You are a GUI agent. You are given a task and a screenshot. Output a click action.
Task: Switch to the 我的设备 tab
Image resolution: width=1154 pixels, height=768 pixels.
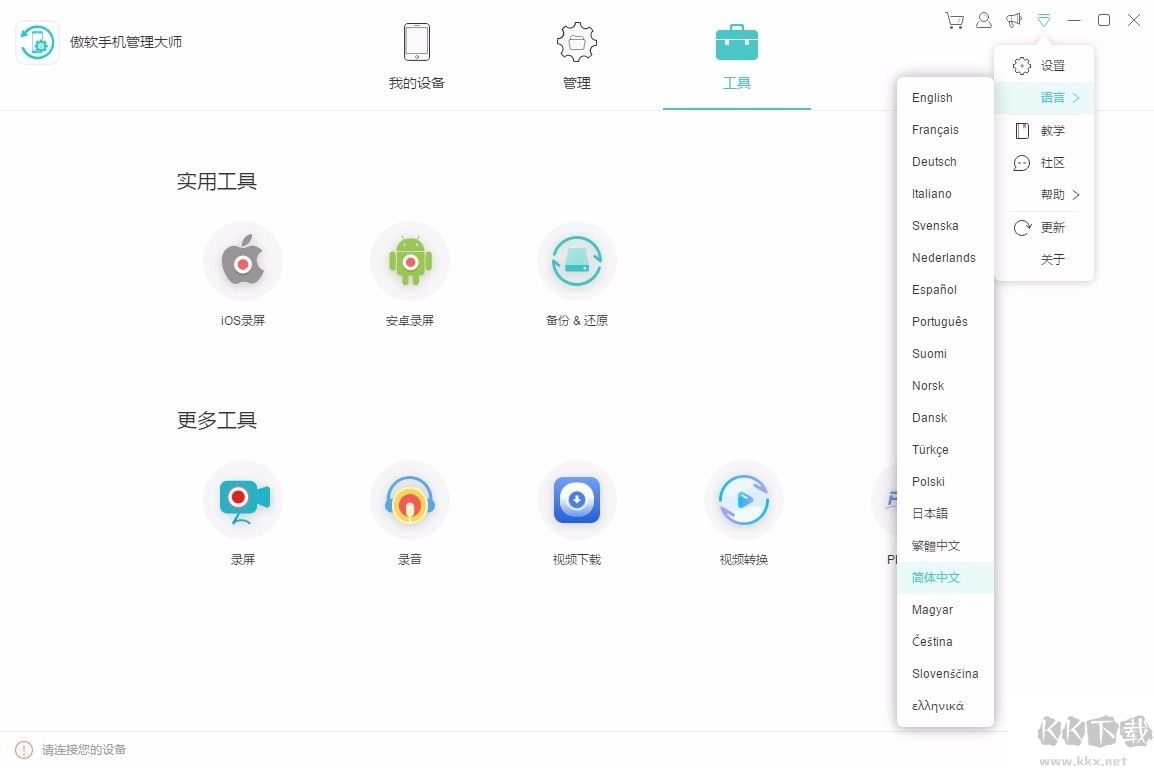(417, 57)
